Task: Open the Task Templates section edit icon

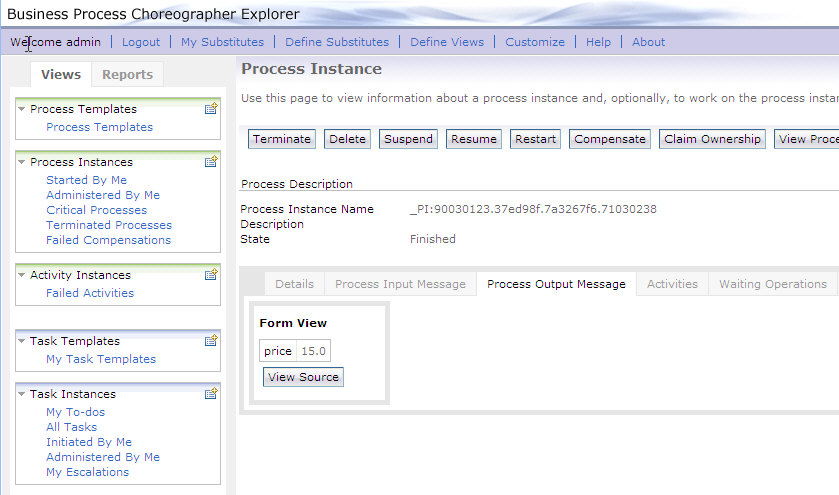Action: pyautogui.click(x=211, y=340)
